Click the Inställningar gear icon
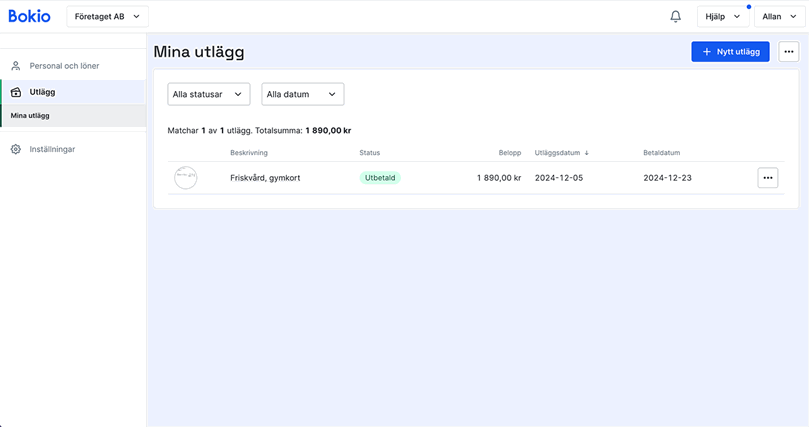809x427 pixels. (x=16, y=149)
